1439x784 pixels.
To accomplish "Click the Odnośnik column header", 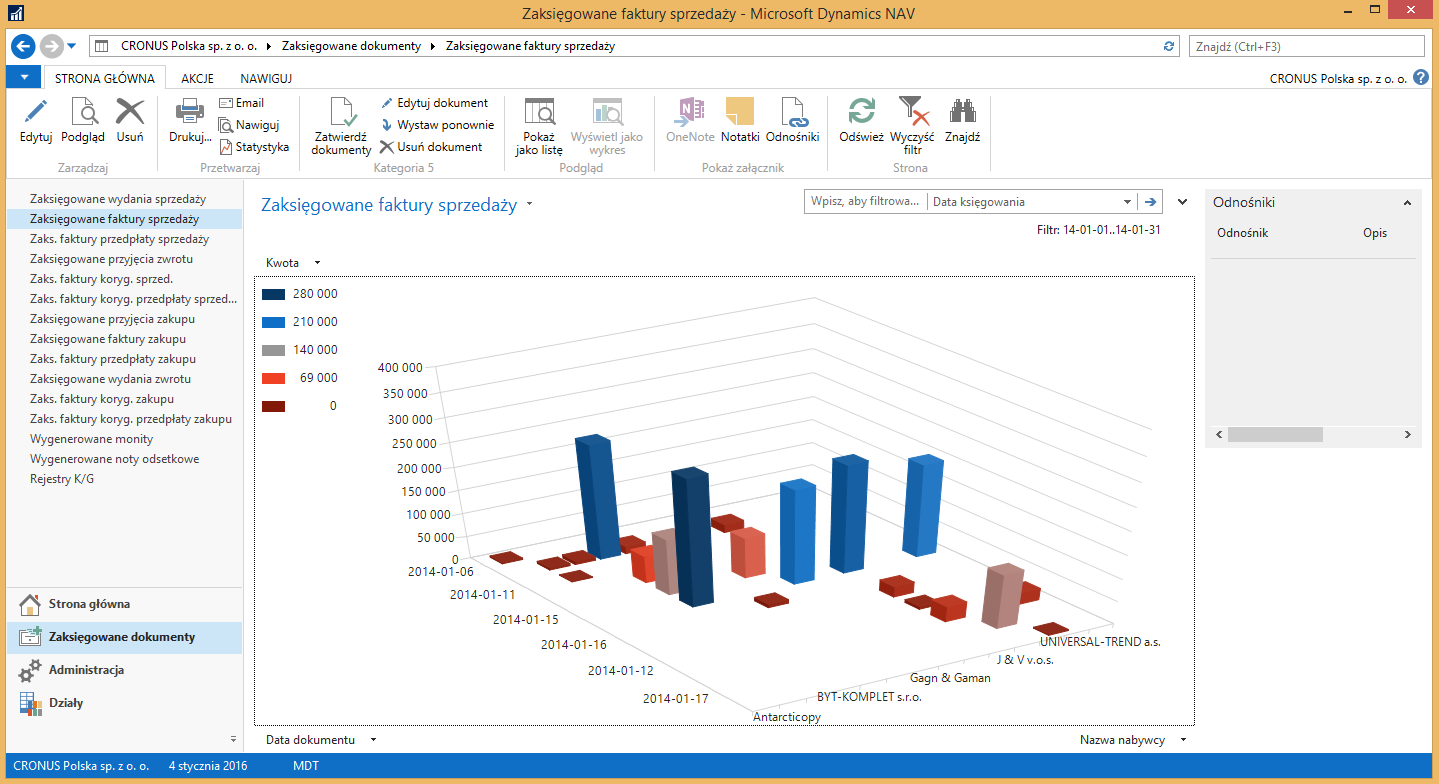I will tap(1242, 233).
